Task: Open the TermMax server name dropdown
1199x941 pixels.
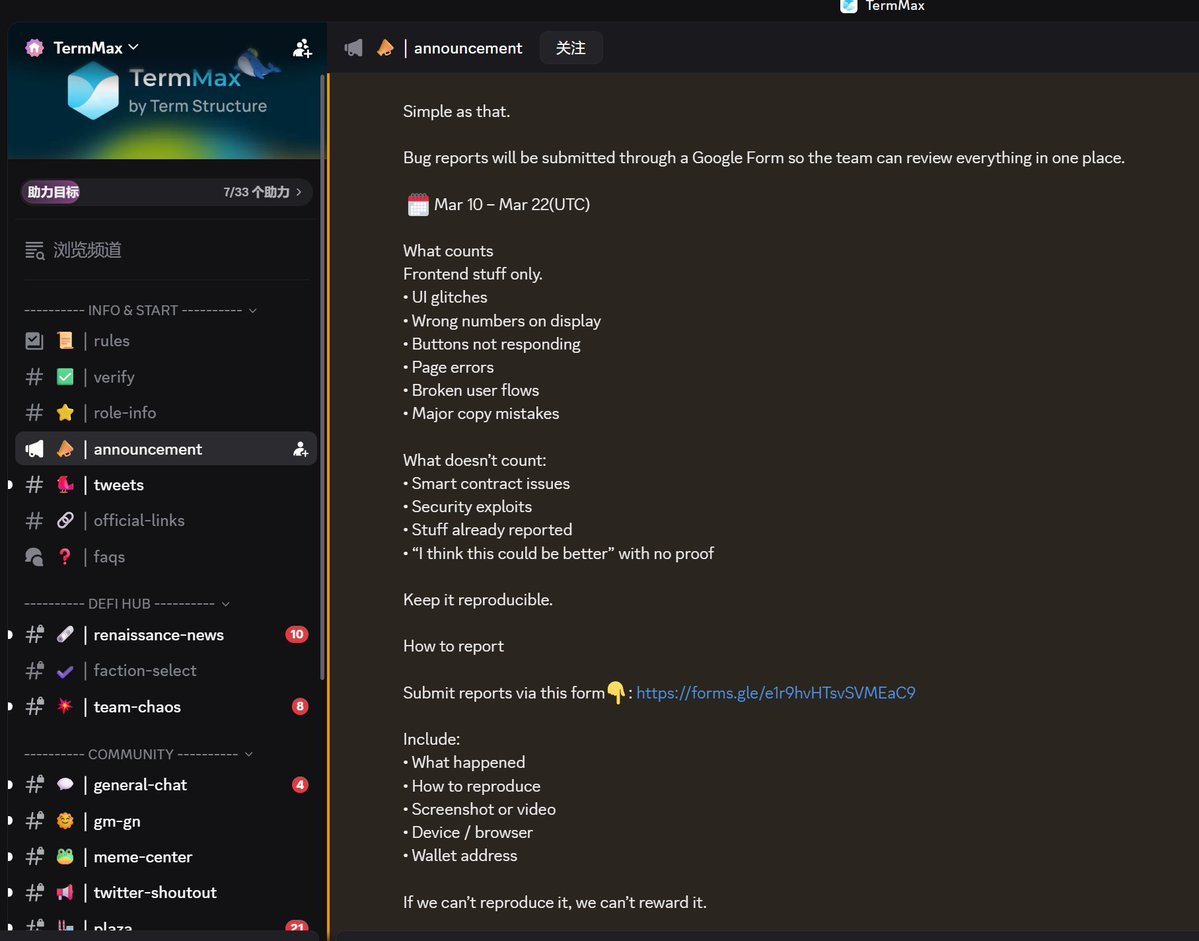Action: (94, 48)
